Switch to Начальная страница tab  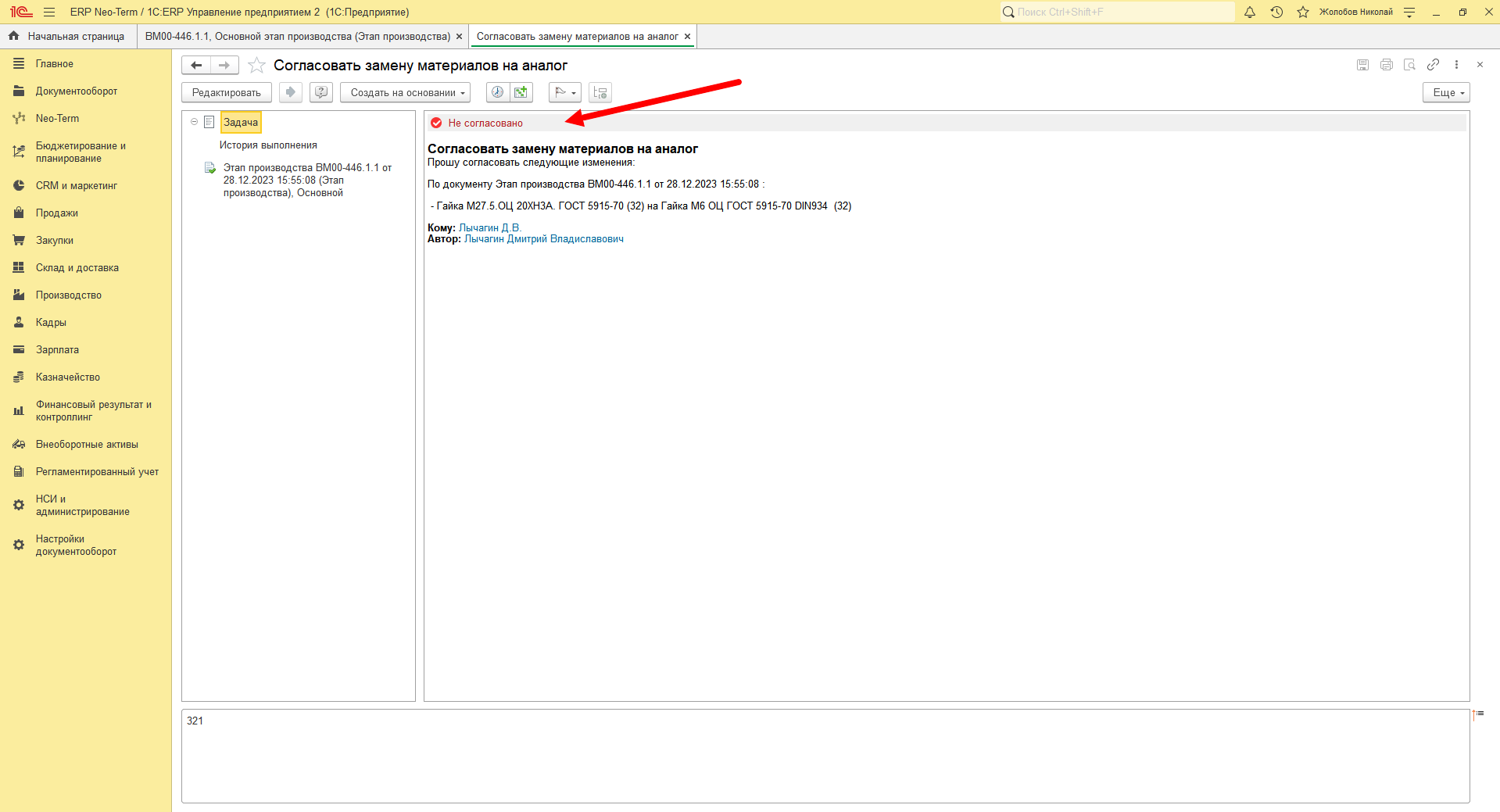[68, 37]
